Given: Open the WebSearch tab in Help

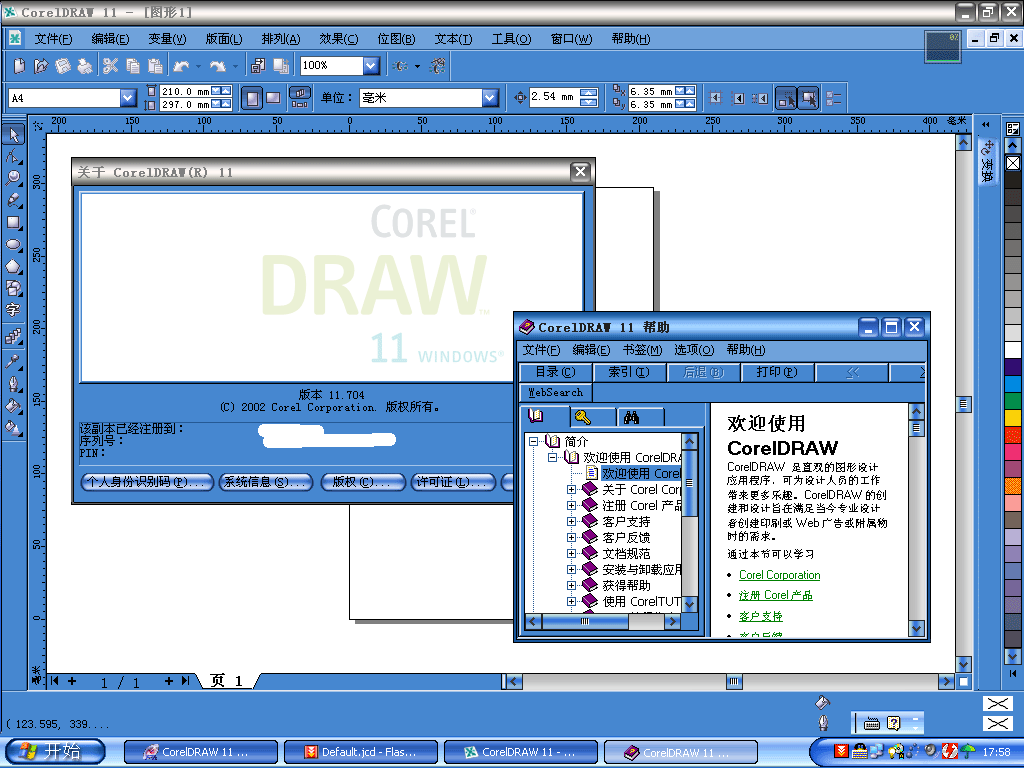Looking at the screenshot, I should pyautogui.click(x=556, y=392).
